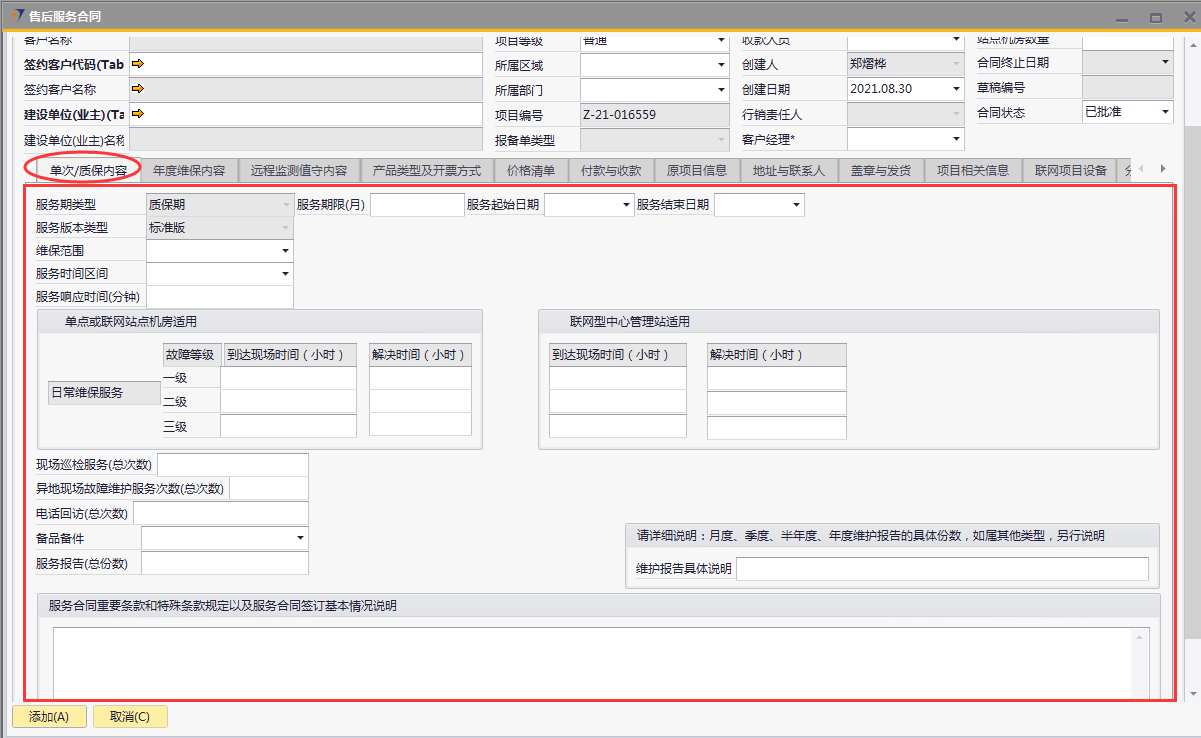
Task: Click orange link arrow beside 建设单位(业主) code field
Action: click(138, 114)
